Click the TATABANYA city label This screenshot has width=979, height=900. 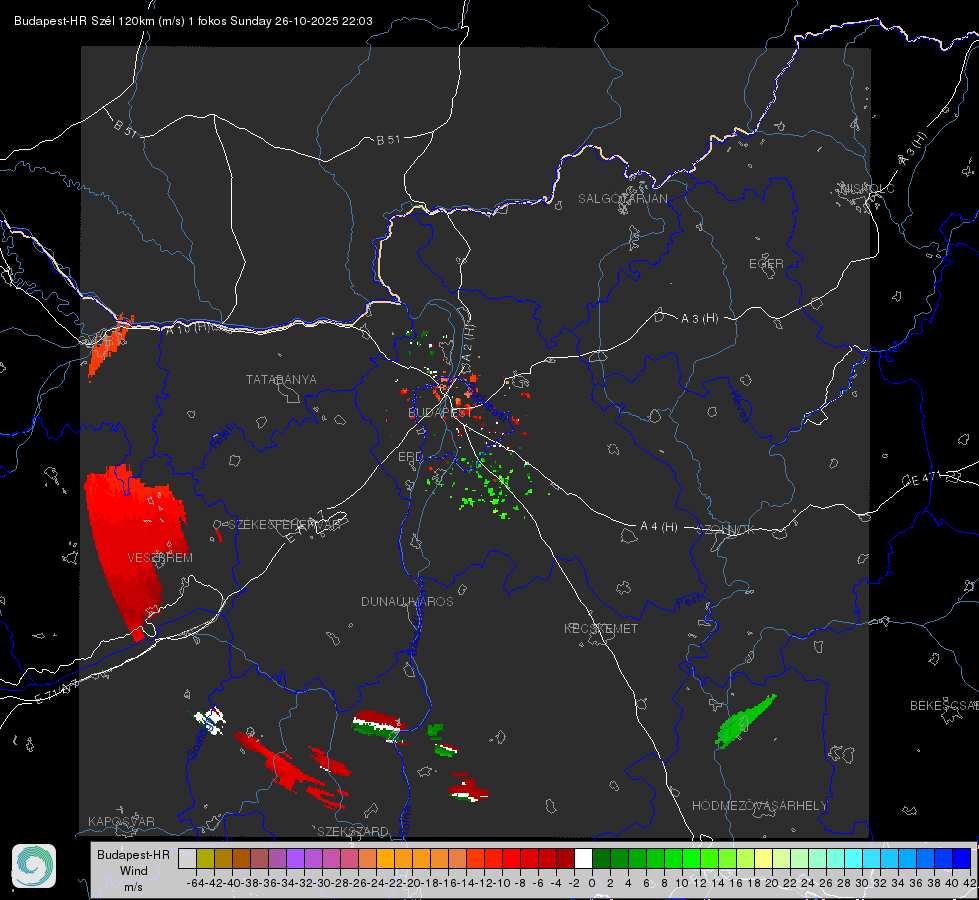pos(281,380)
